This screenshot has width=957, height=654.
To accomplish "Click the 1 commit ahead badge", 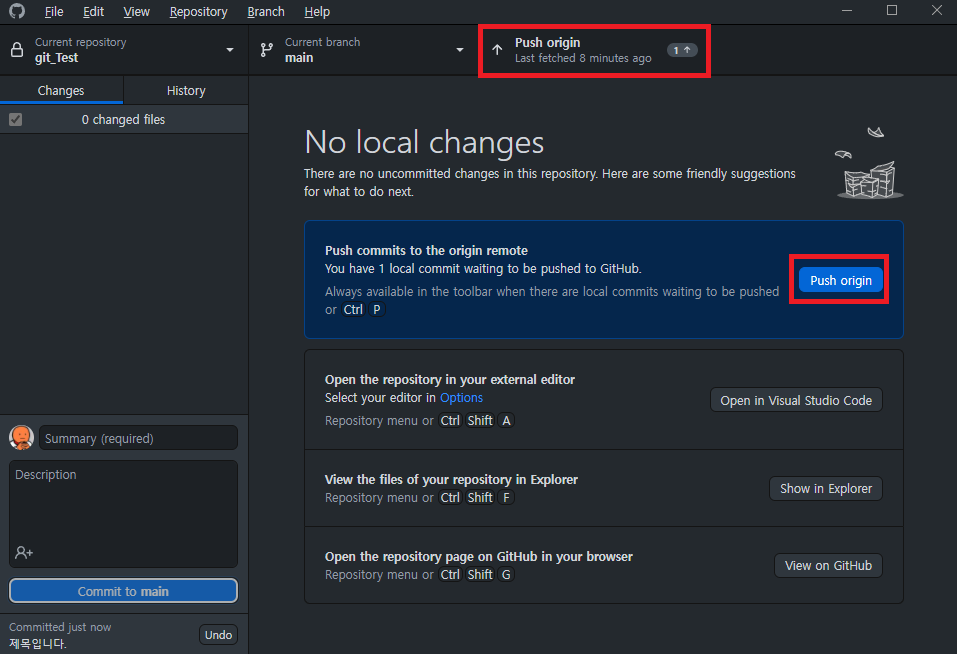I will 682,50.
